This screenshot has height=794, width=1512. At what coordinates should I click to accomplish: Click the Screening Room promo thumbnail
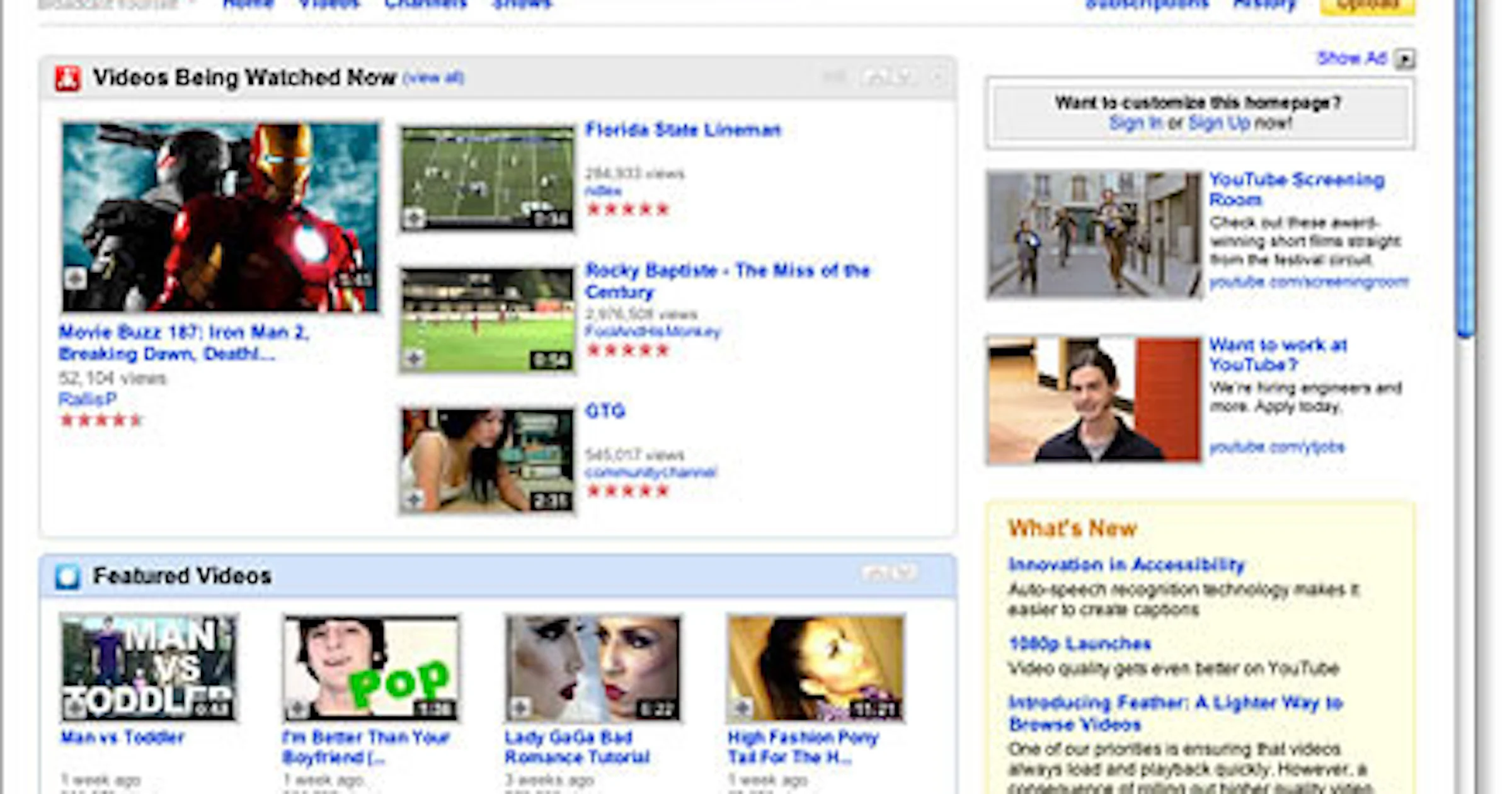tap(1094, 234)
